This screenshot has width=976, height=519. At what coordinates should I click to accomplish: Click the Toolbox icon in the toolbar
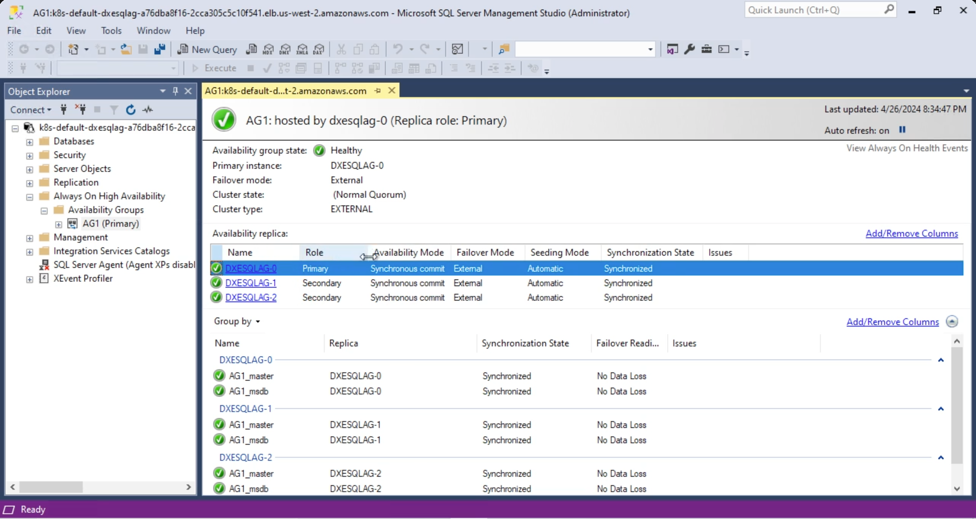(706, 49)
